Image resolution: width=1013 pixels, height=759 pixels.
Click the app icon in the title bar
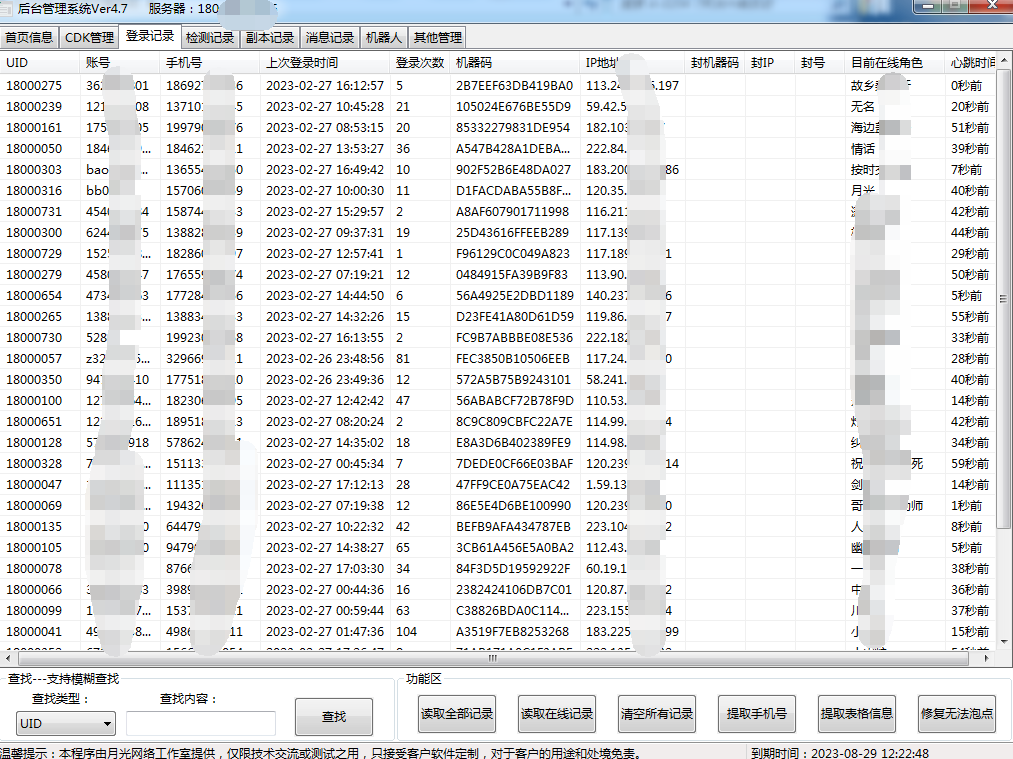8,8
